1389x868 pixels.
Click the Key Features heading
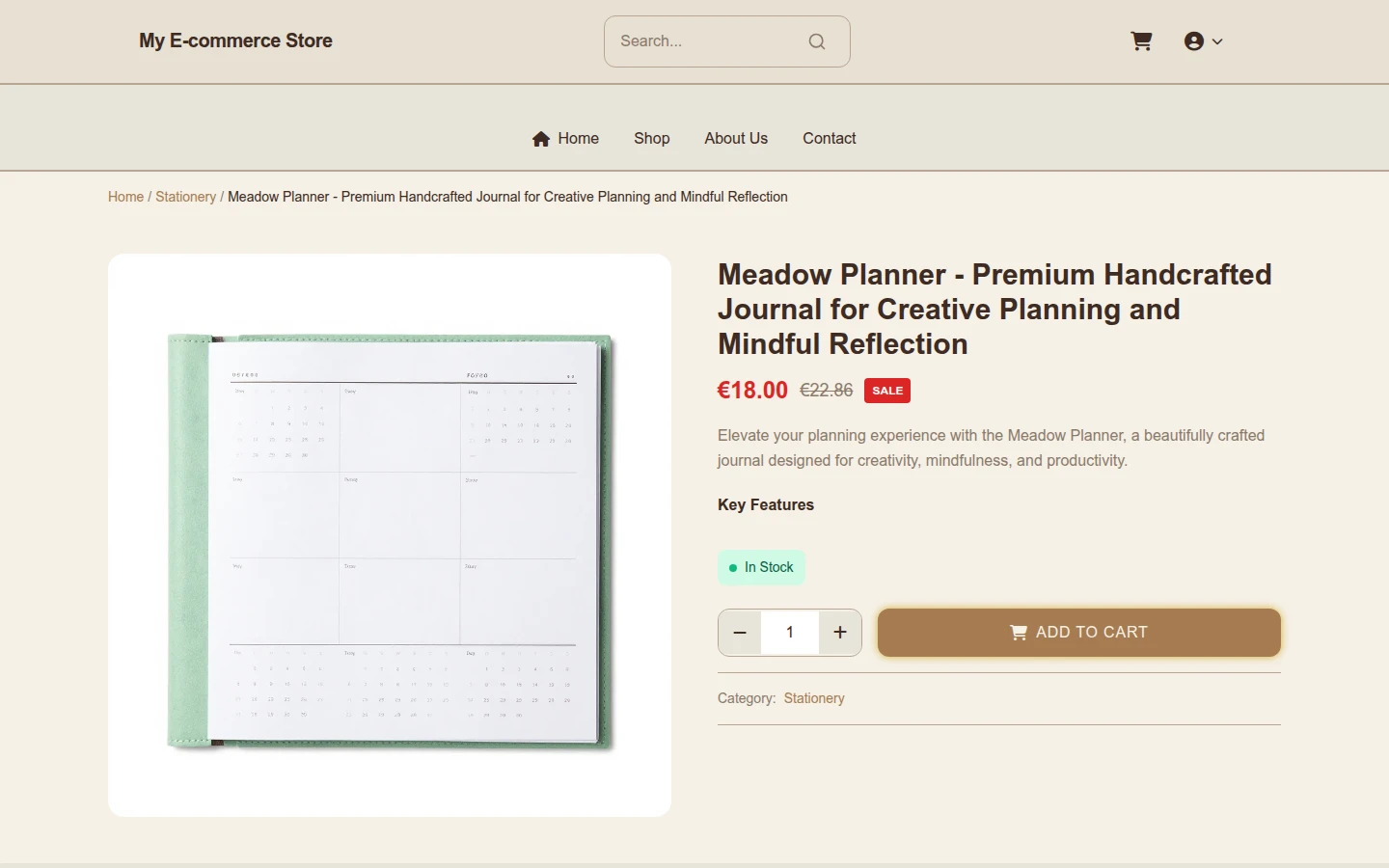(766, 504)
